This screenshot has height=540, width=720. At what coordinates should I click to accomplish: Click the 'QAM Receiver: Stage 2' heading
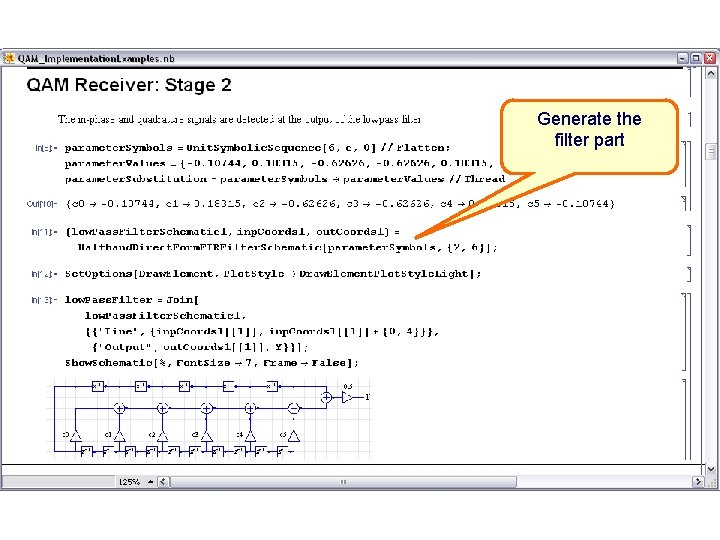(x=129, y=85)
